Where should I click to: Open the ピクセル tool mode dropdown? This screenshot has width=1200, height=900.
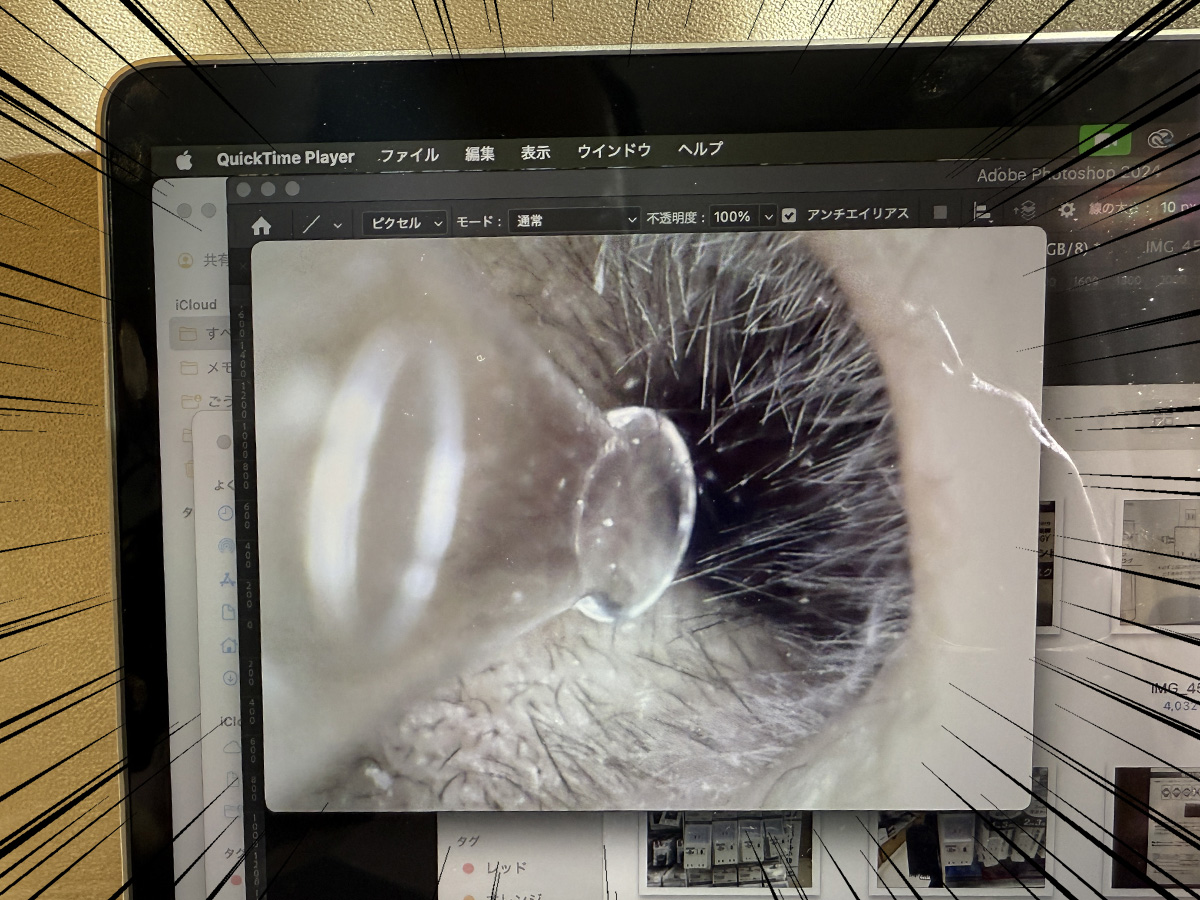[404, 222]
